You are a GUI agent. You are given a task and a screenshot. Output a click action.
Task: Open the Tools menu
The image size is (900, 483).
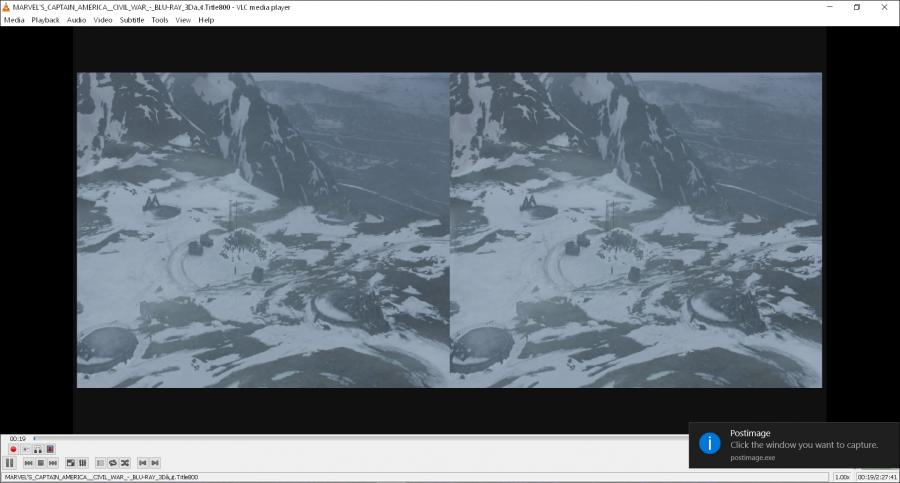160,20
